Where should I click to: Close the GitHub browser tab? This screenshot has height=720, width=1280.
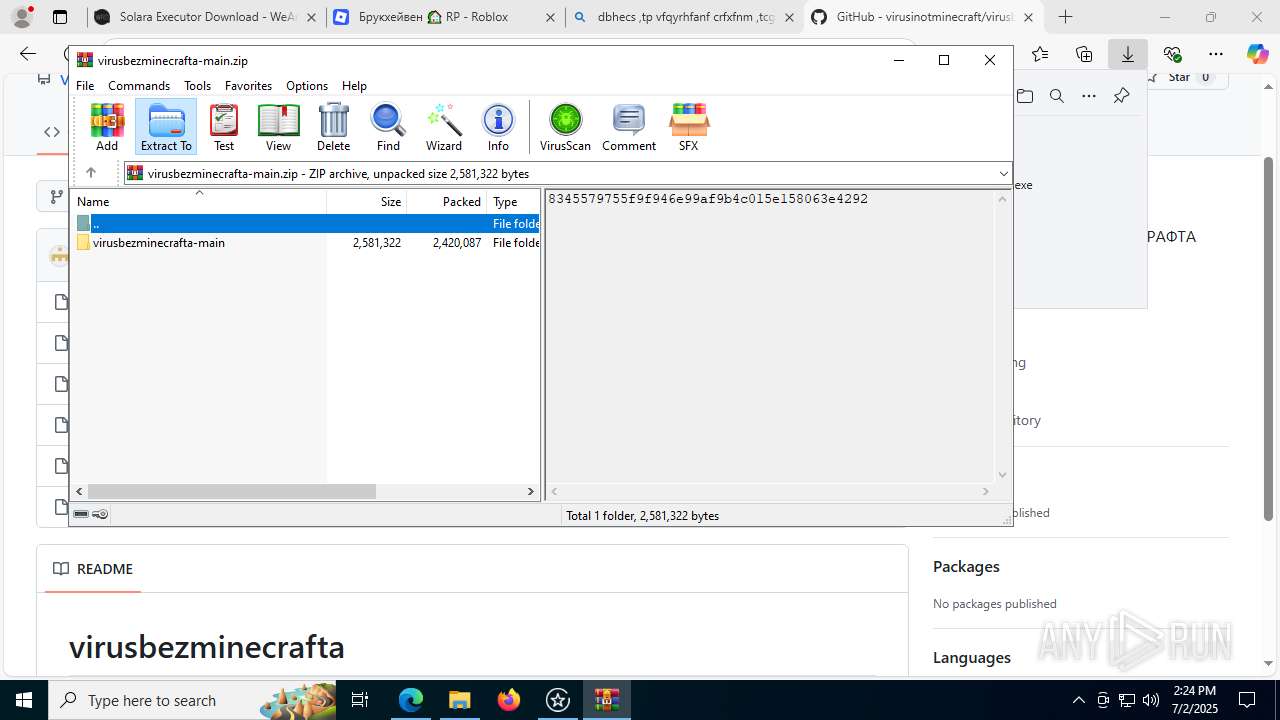click(1028, 17)
